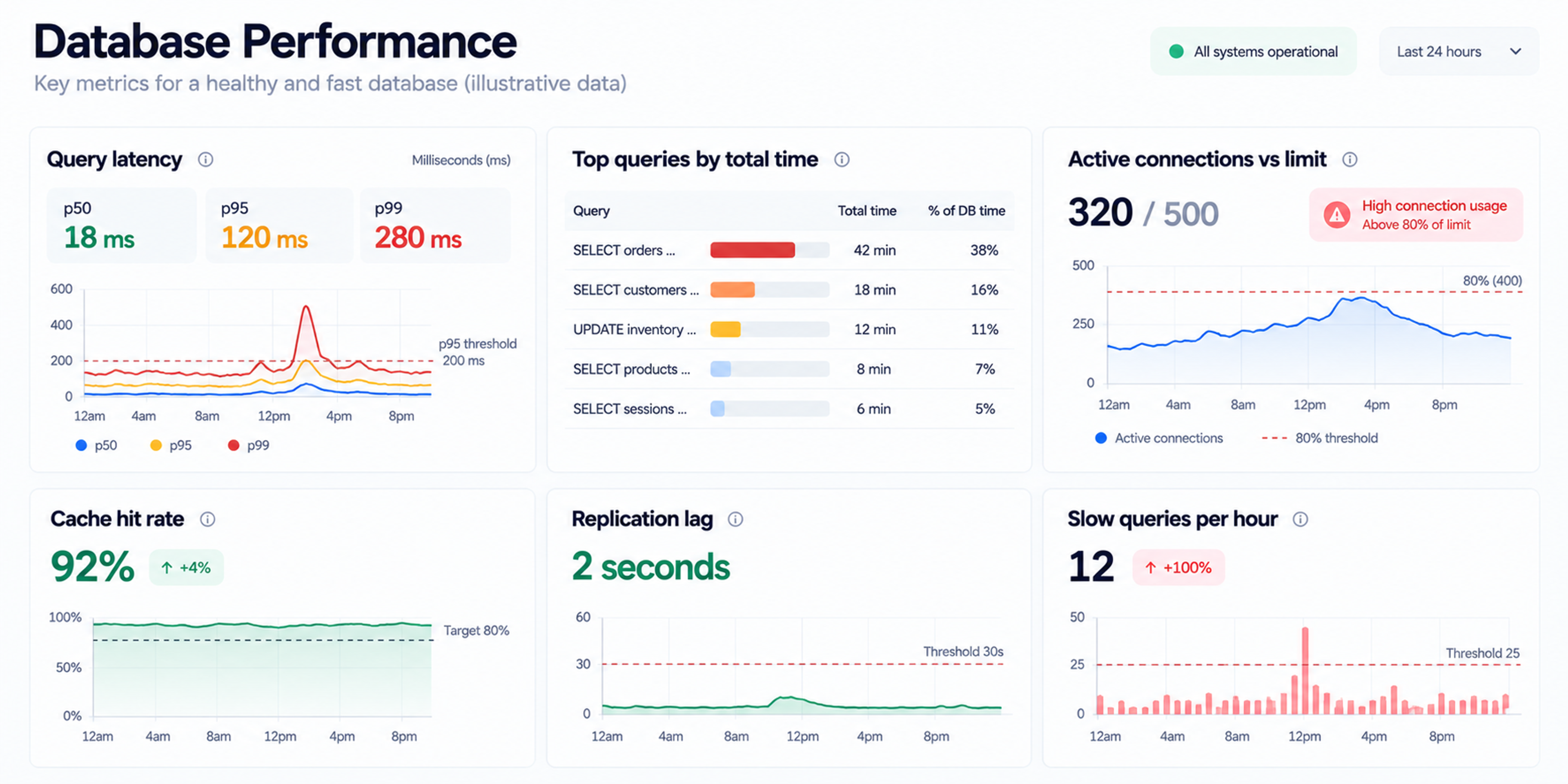Click the 12 slow queries value
The width and height of the screenshot is (1568, 784).
click(1091, 567)
